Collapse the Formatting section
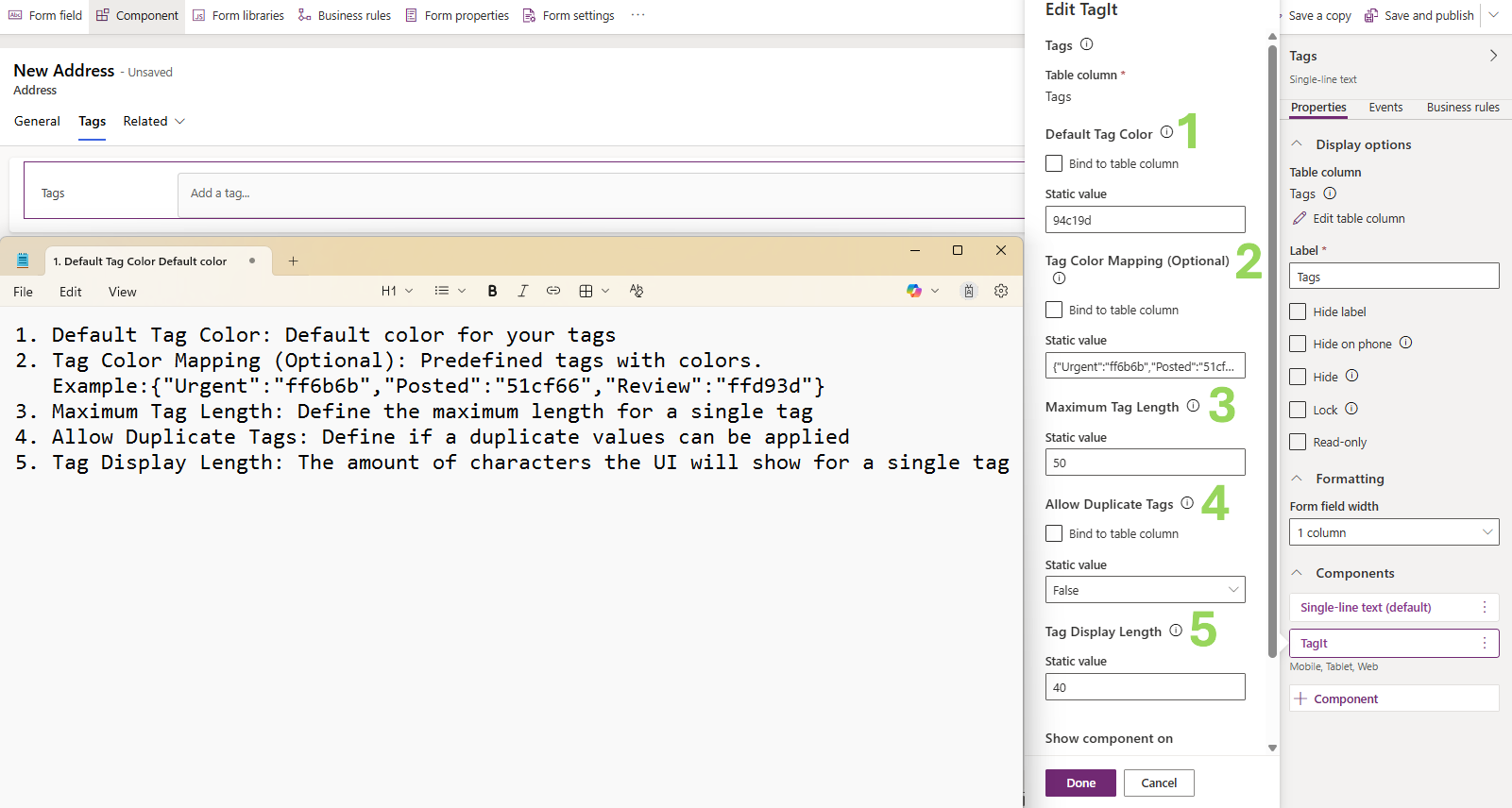Viewport: 1512px width, 808px height. pos(1297,478)
